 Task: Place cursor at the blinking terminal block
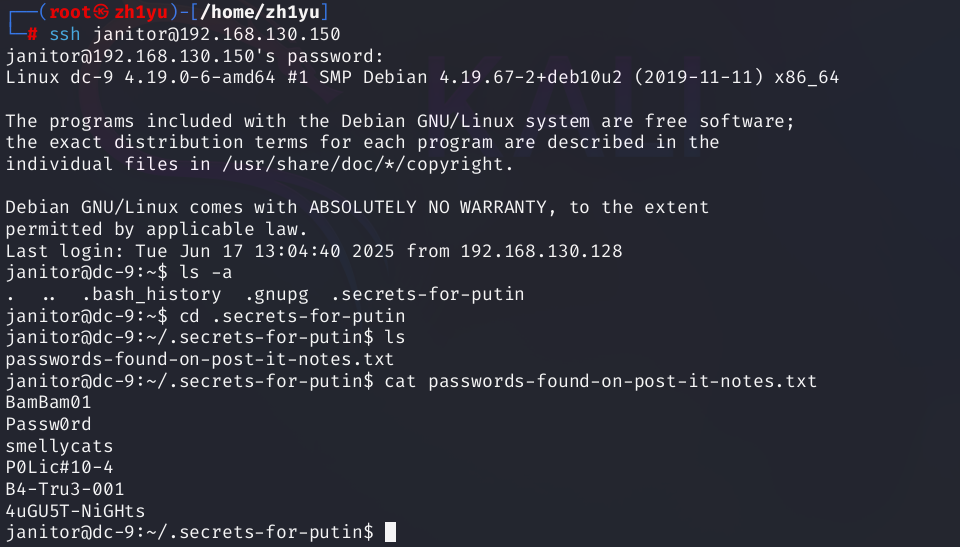point(390,532)
